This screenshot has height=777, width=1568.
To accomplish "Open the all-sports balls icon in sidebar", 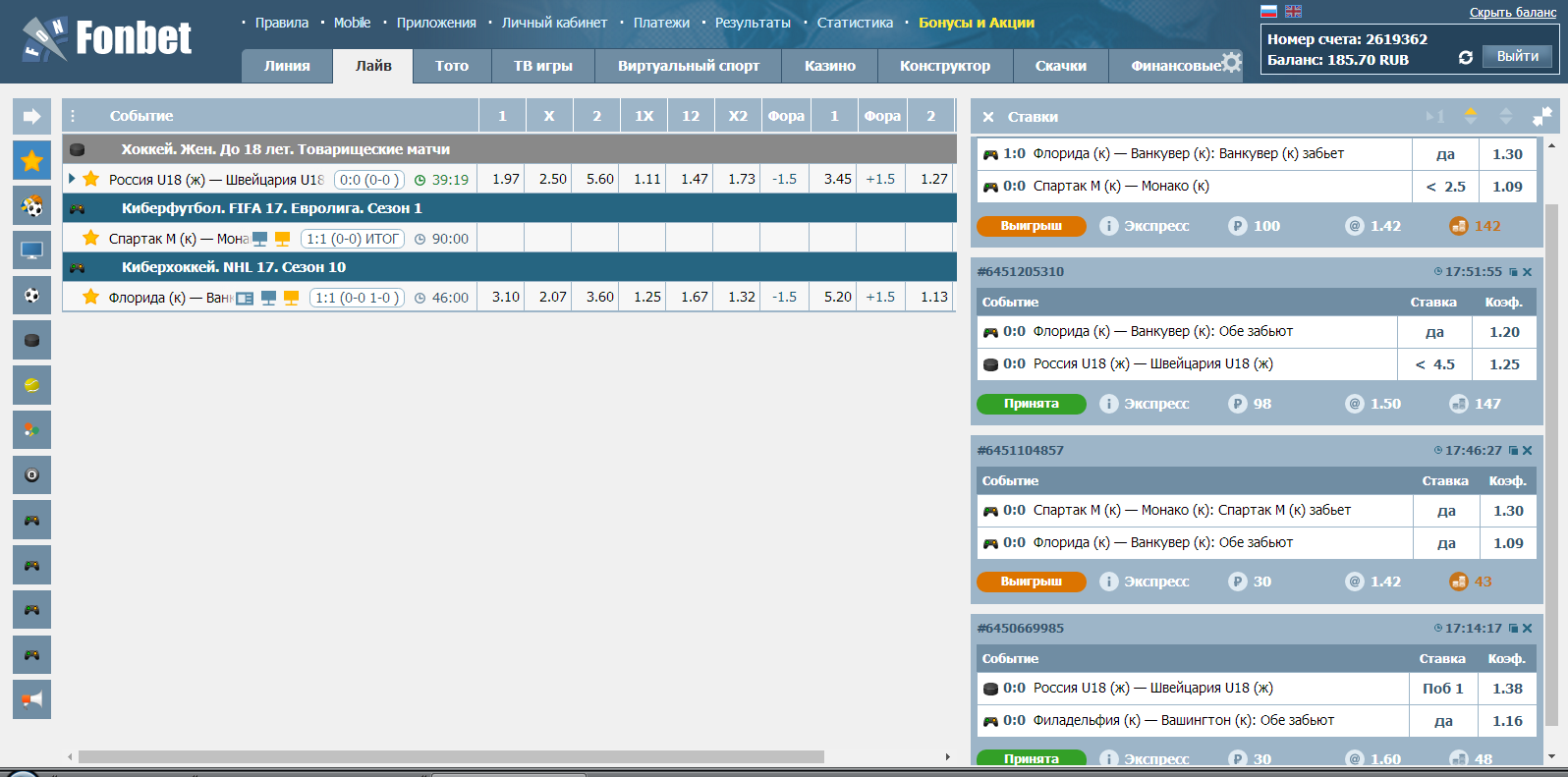I will (x=31, y=206).
